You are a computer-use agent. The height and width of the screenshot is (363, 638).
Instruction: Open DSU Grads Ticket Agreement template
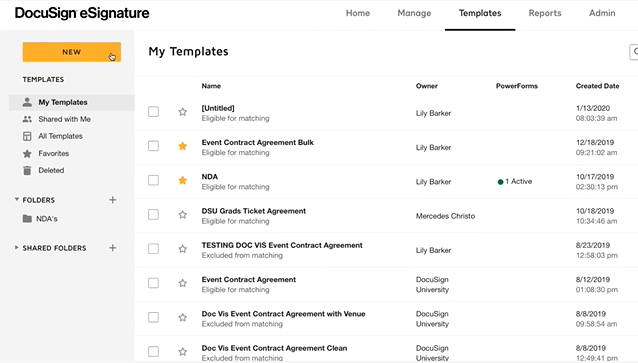coord(253,211)
